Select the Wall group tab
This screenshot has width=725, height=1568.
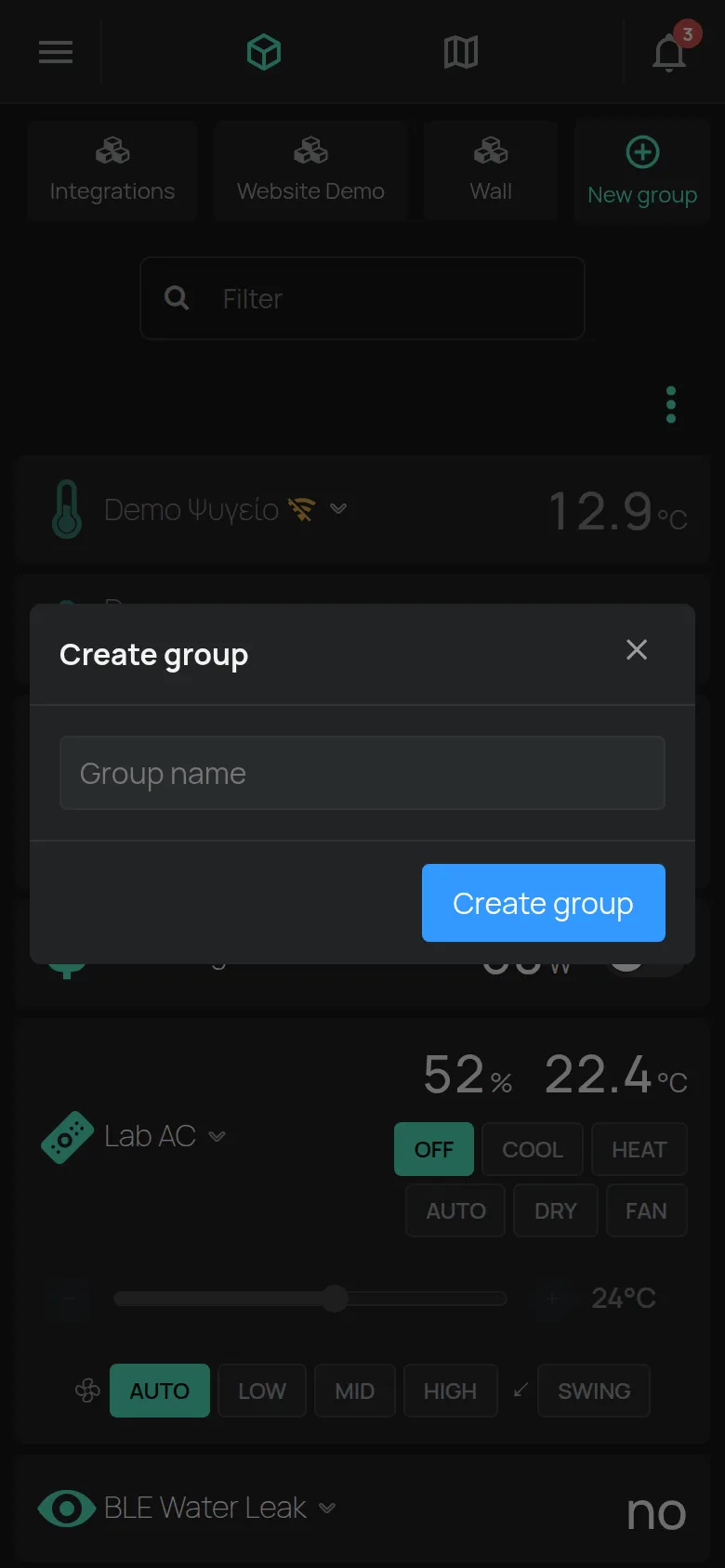[491, 171]
